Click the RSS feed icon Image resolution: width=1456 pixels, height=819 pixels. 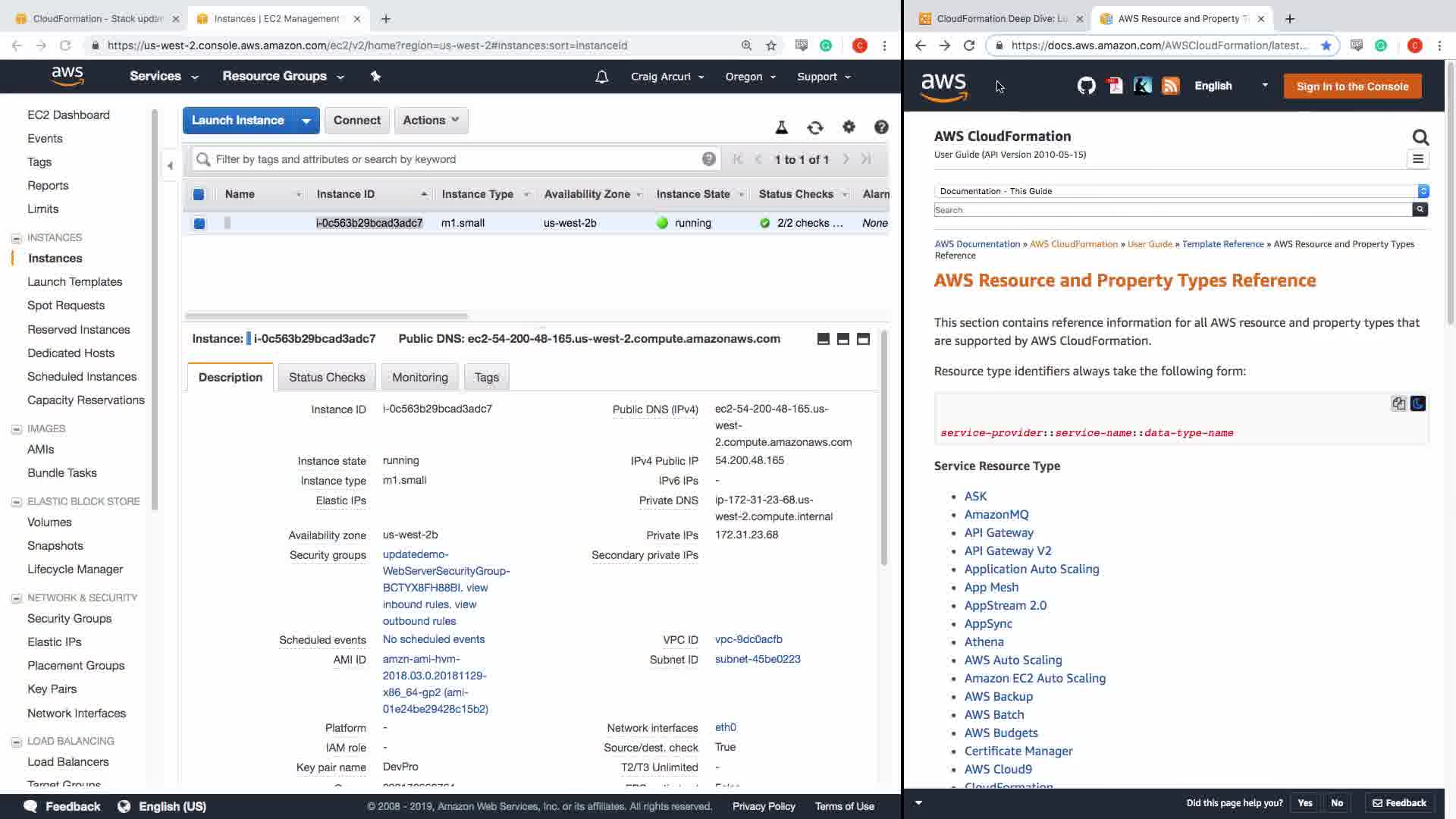click(1170, 86)
